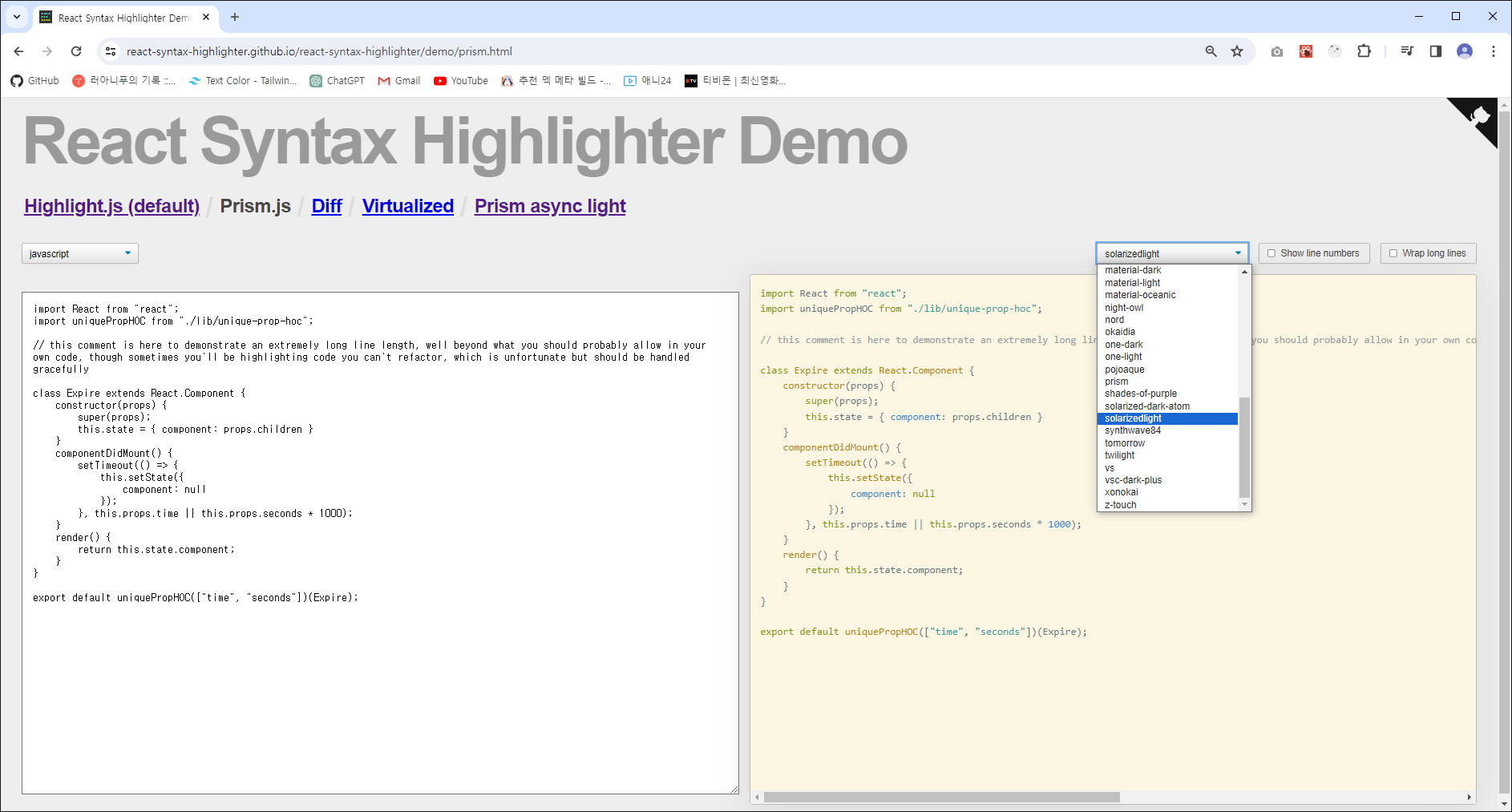
Task: Choose the night-owl theme
Action: [x=1167, y=308]
